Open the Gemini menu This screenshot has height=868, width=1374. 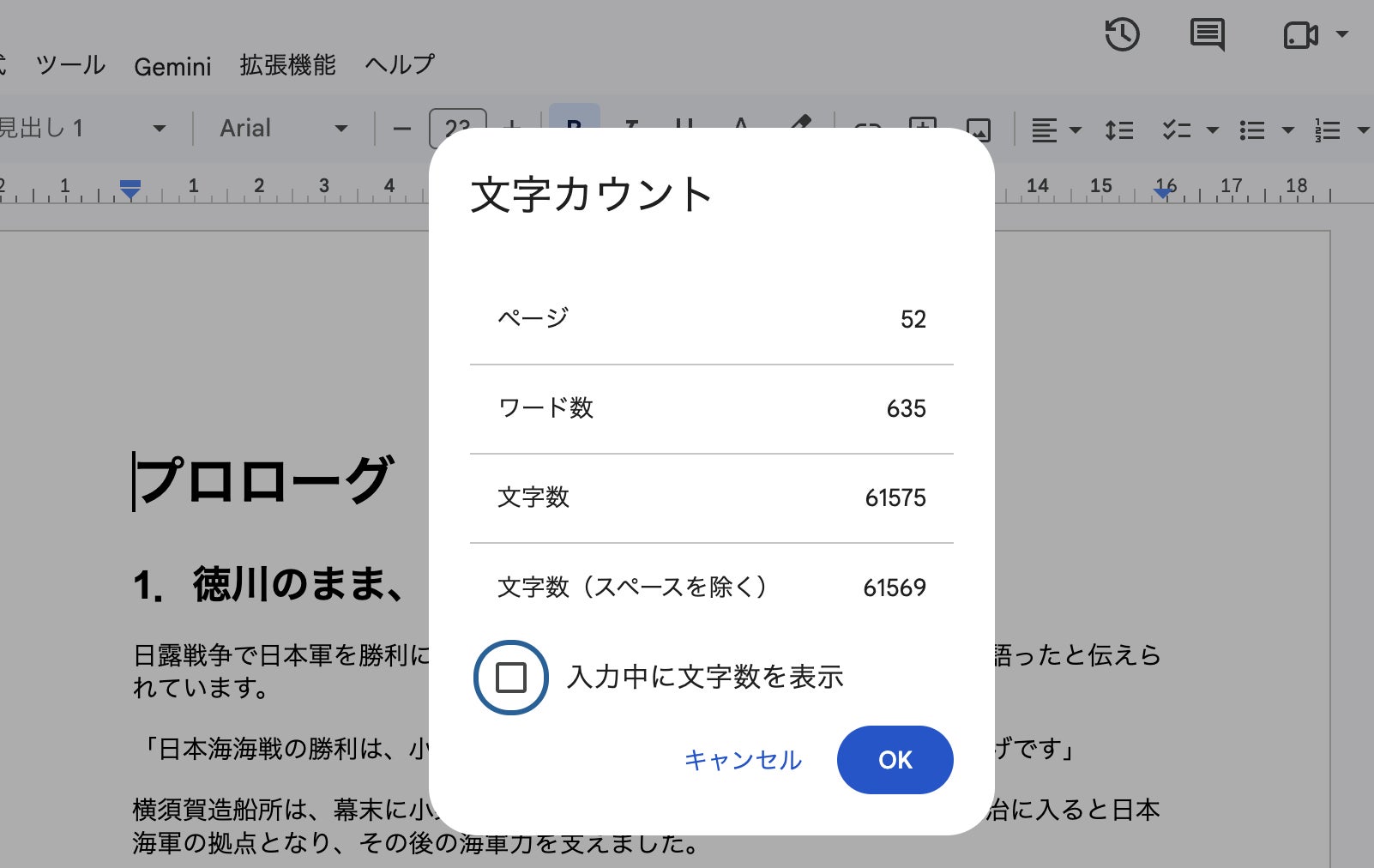coord(172,66)
